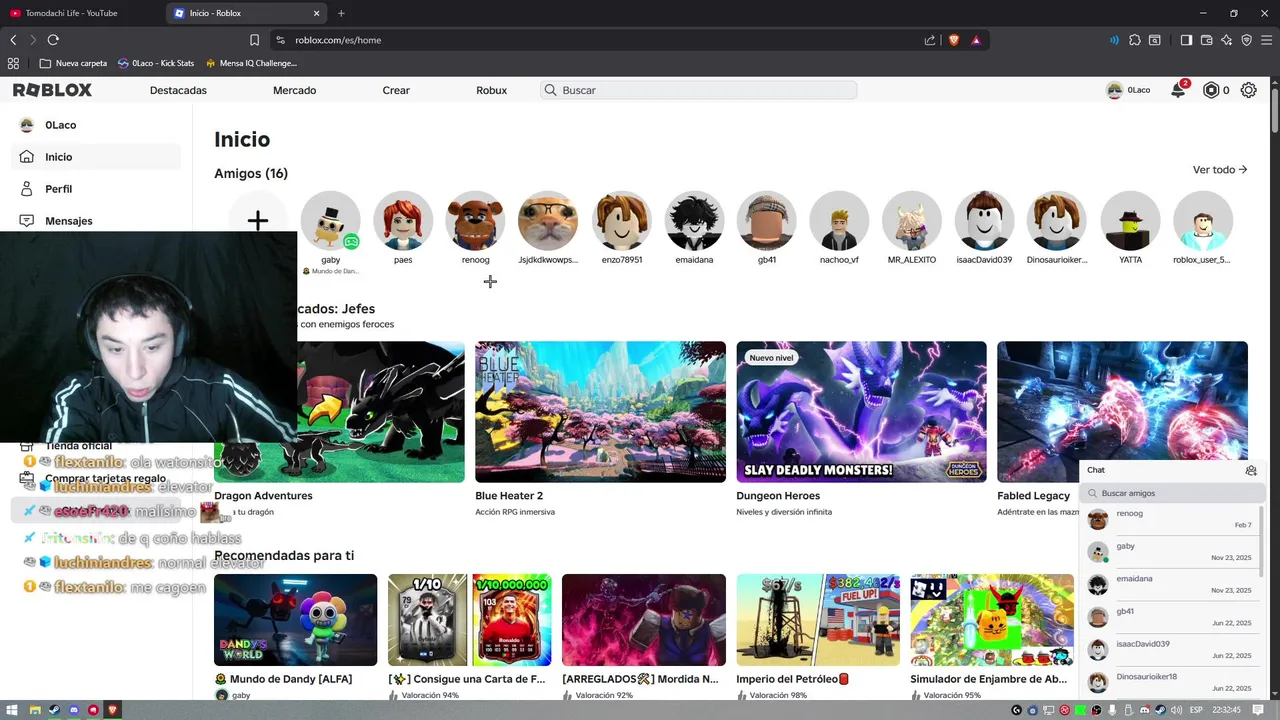The image size is (1280, 720).
Task: Open the Brave VPN shield icon
Action: pyautogui.click(x=1246, y=40)
